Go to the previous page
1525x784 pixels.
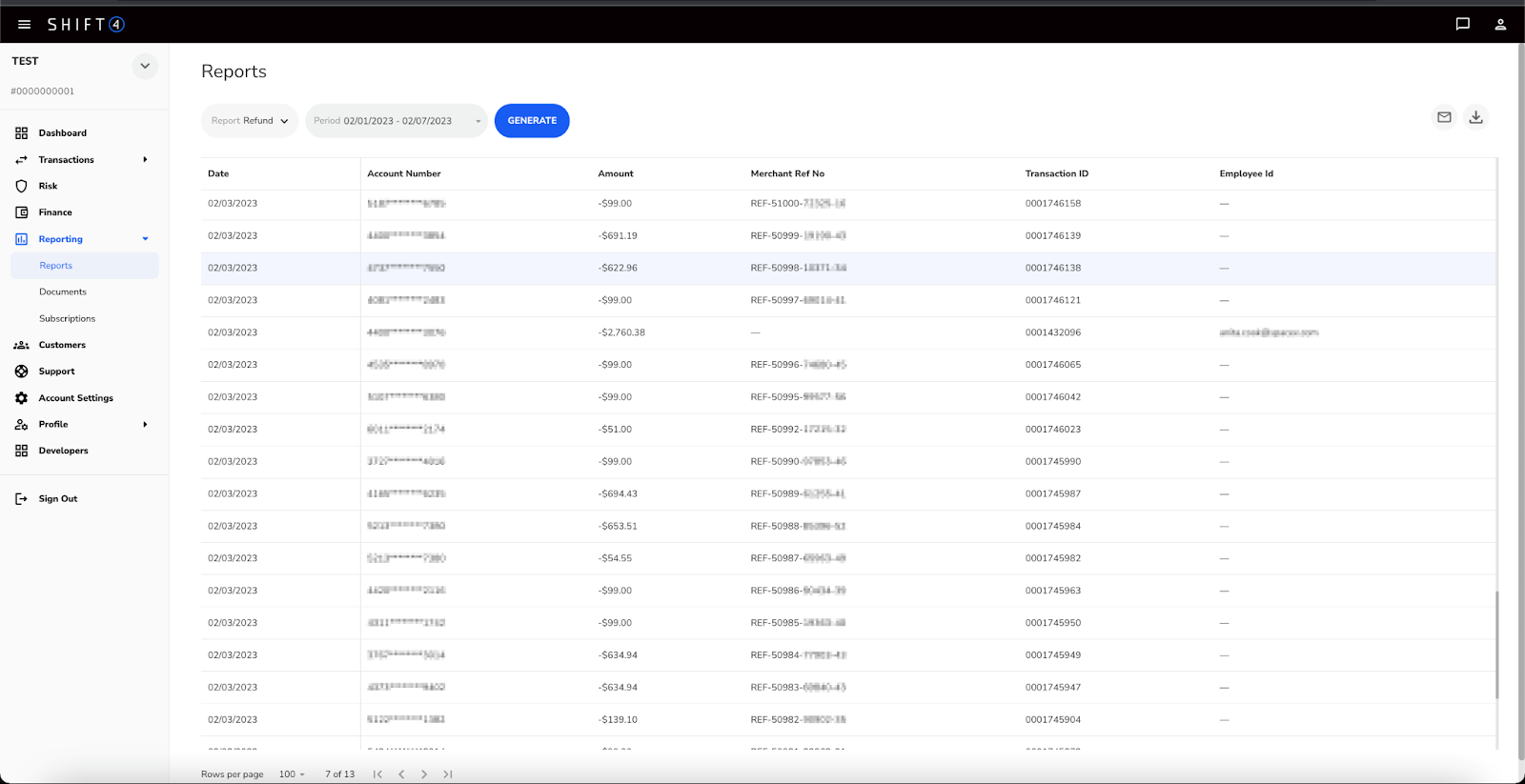coord(401,774)
